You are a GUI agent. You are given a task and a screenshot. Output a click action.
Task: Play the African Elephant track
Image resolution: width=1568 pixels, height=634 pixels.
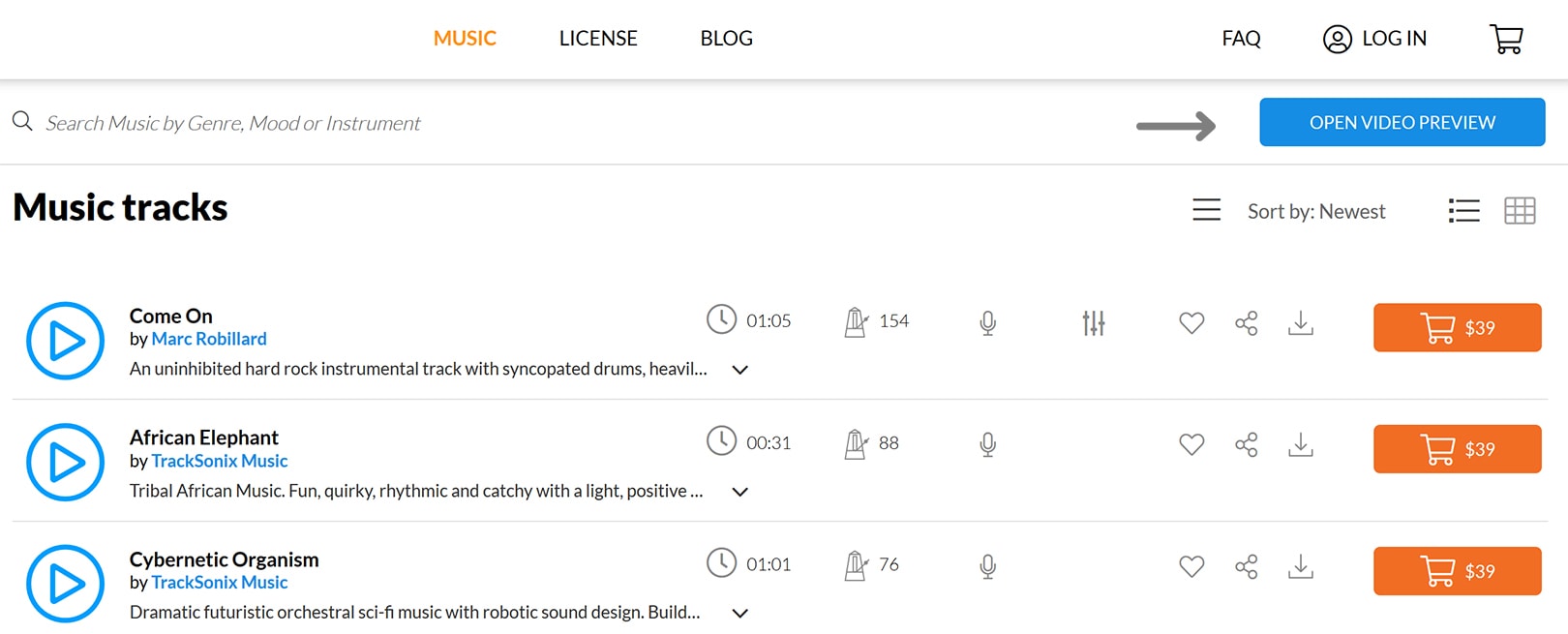(65, 463)
